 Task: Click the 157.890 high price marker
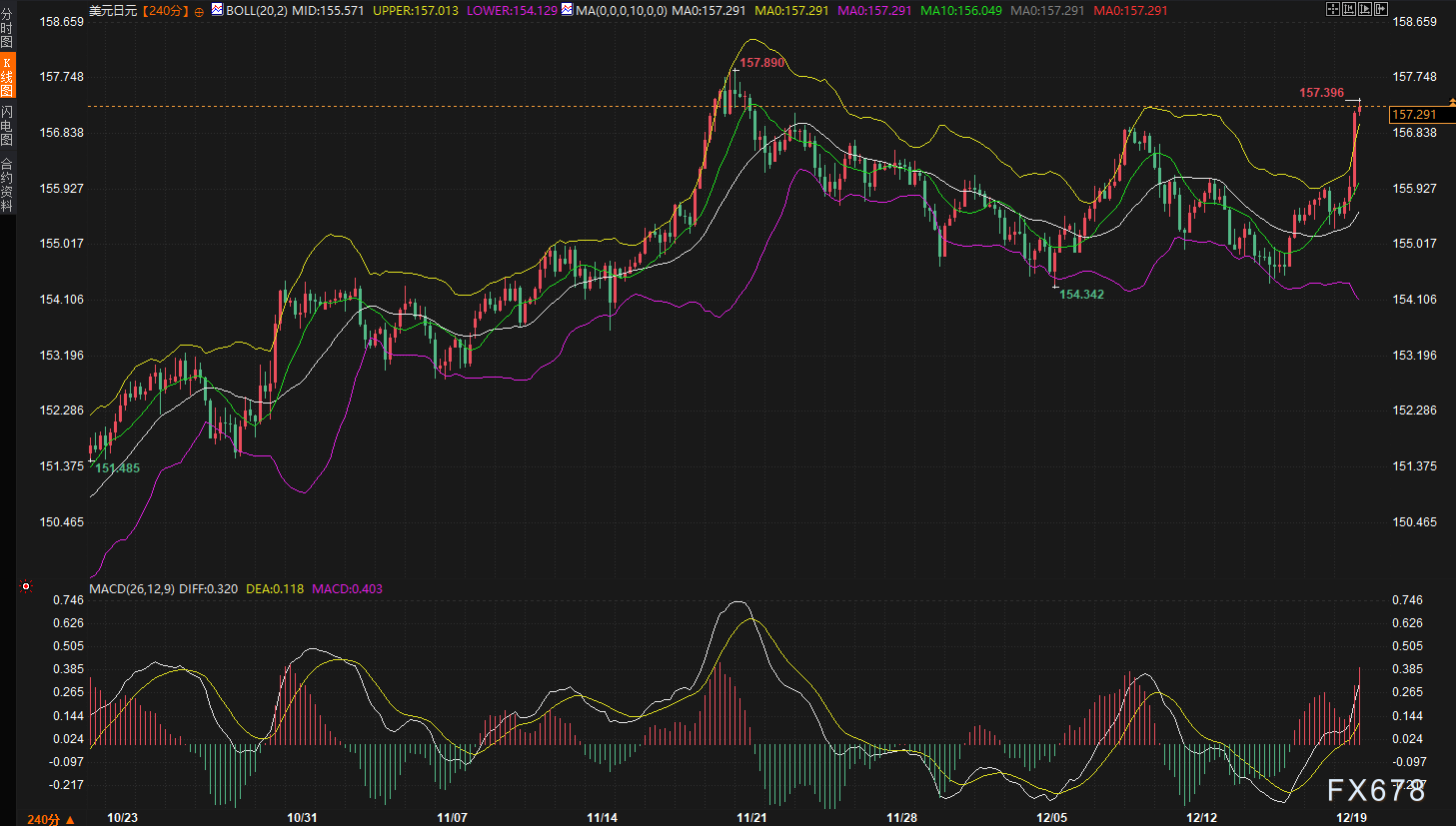click(x=761, y=63)
